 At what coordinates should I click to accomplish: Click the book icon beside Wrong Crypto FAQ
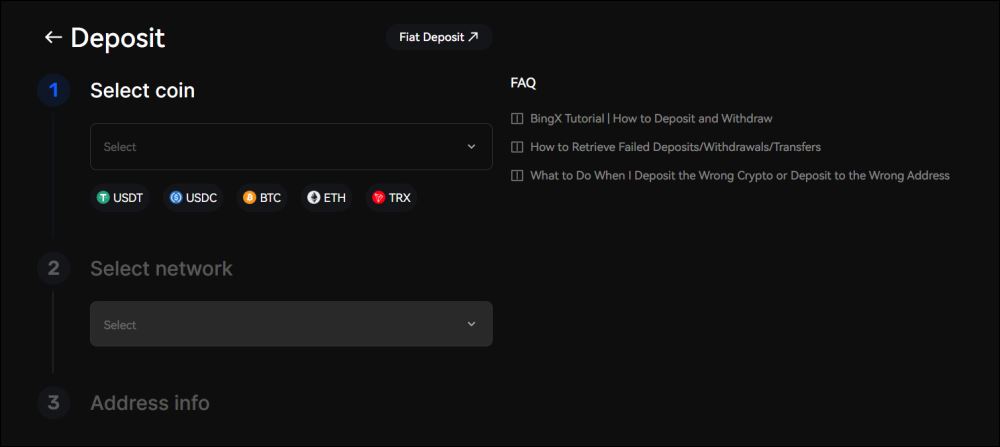click(x=517, y=175)
